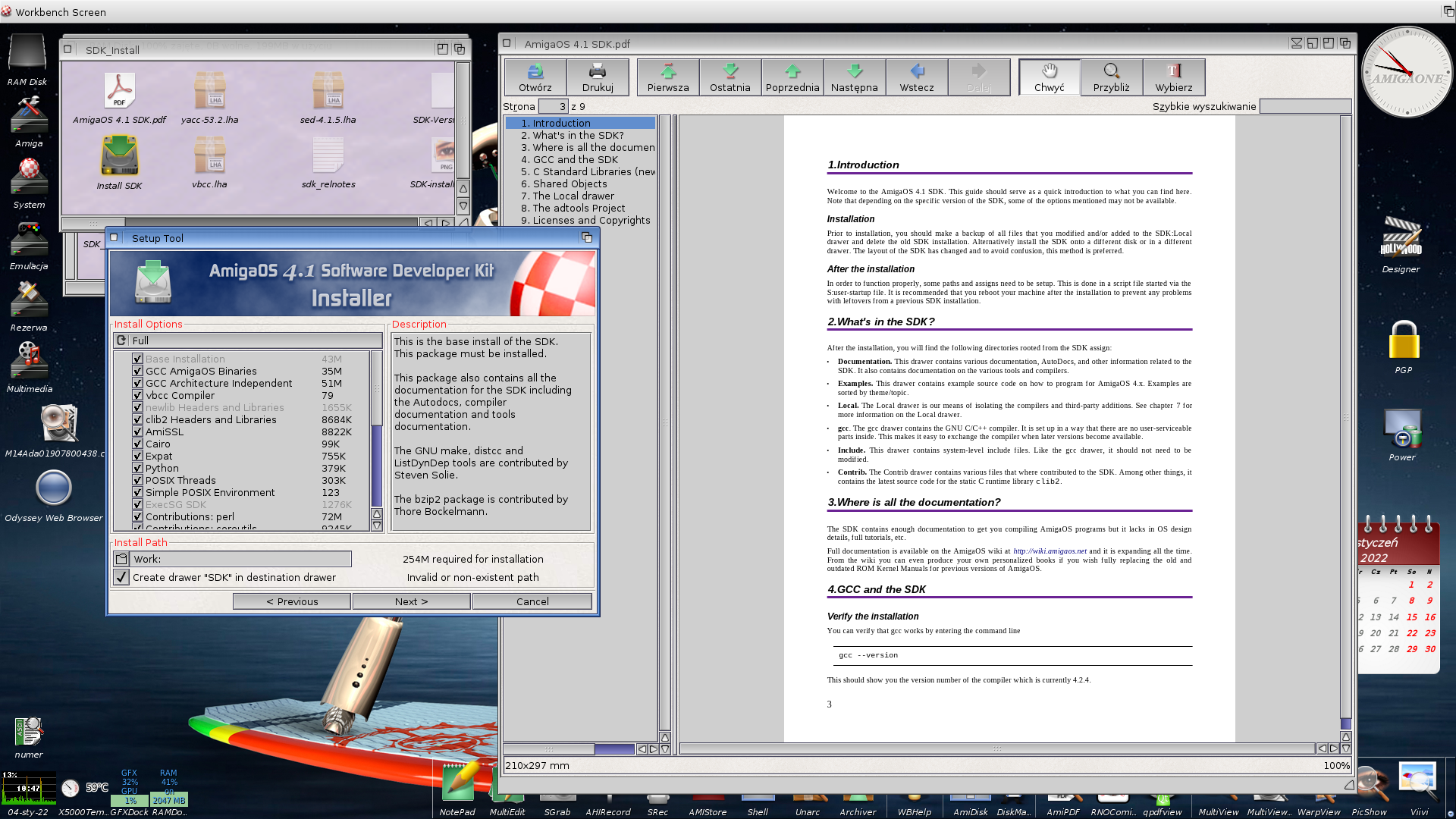Screen dimensions: 1456x819
Task: Toggle POSIX Threads checkbox
Action: 137,480
